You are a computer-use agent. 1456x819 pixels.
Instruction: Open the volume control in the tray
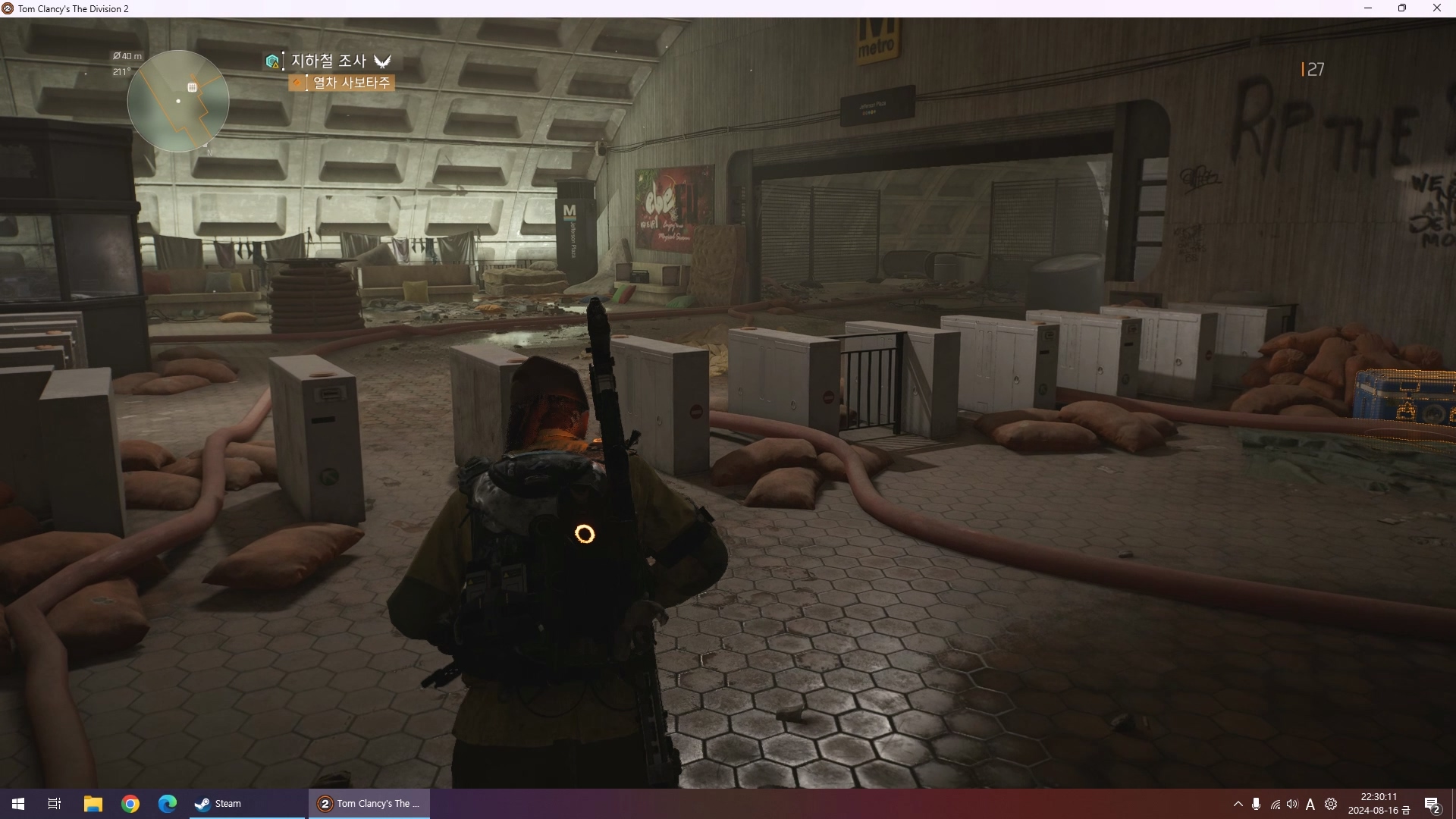[1292, 804]
